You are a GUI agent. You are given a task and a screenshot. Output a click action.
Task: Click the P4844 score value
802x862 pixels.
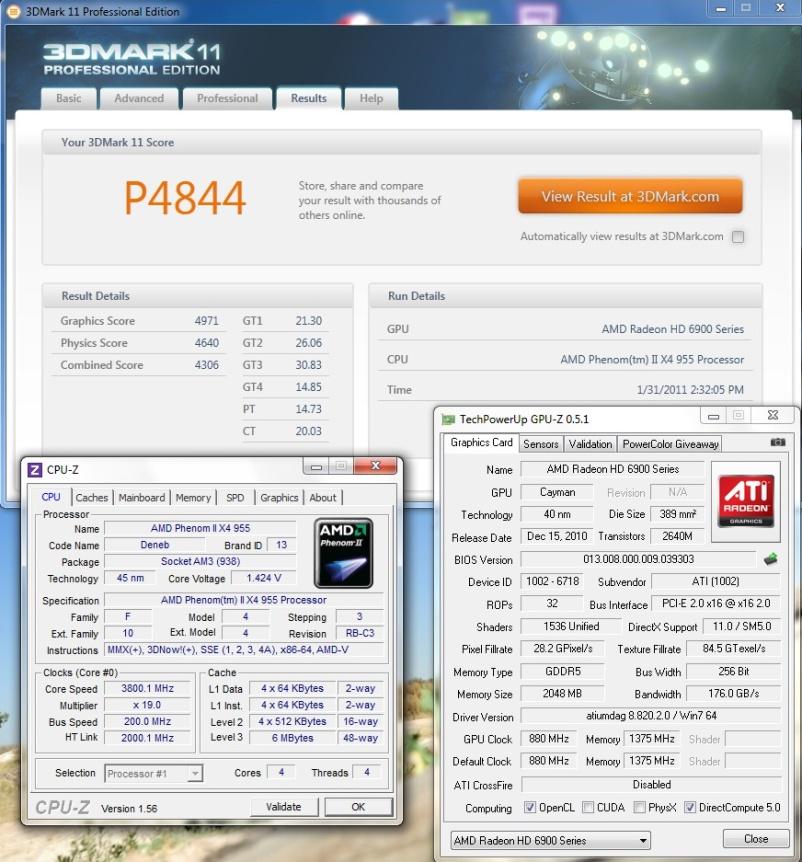click(x=185, y=197)
